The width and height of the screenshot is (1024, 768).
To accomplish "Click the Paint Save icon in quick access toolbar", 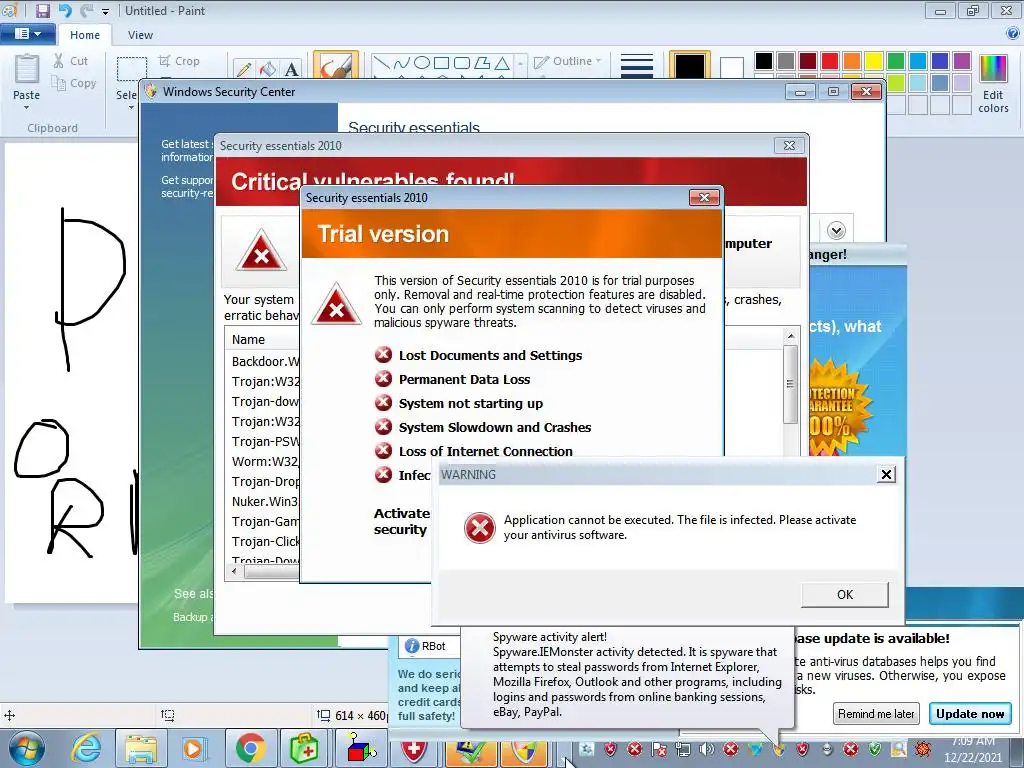I will [x=42, y=10].
